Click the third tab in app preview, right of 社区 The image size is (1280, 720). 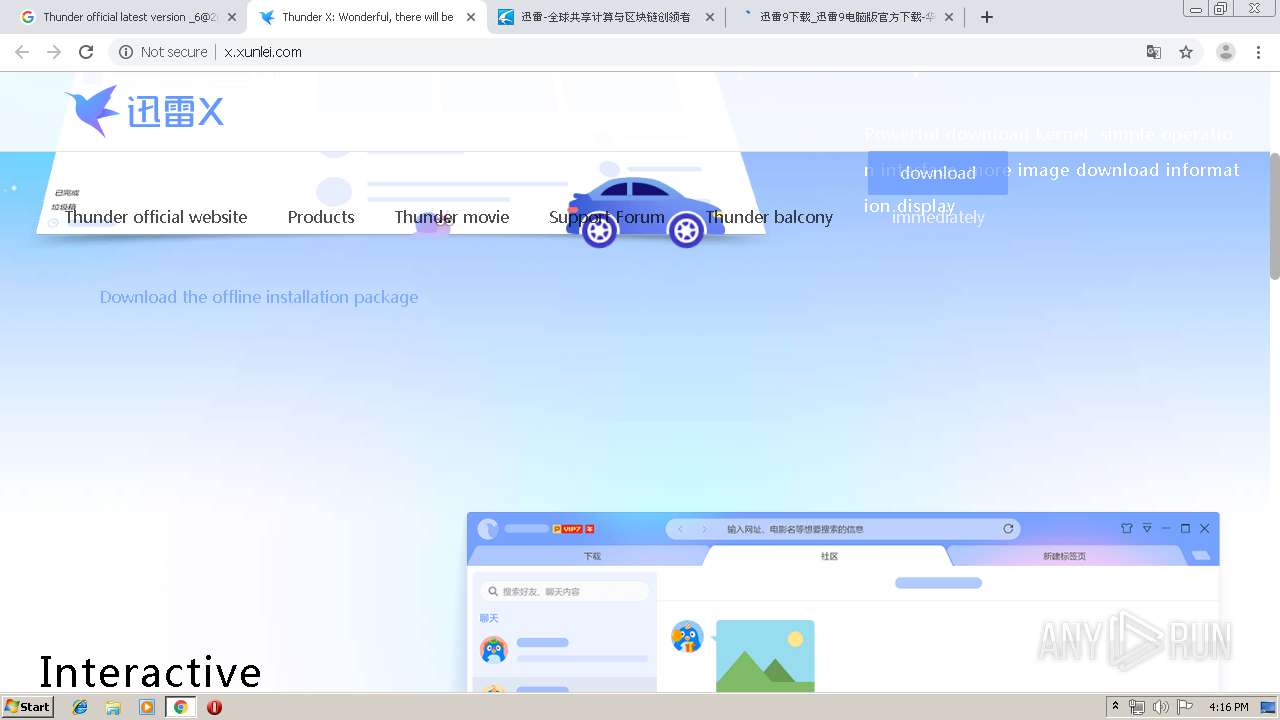click(x=1064, y=556)
